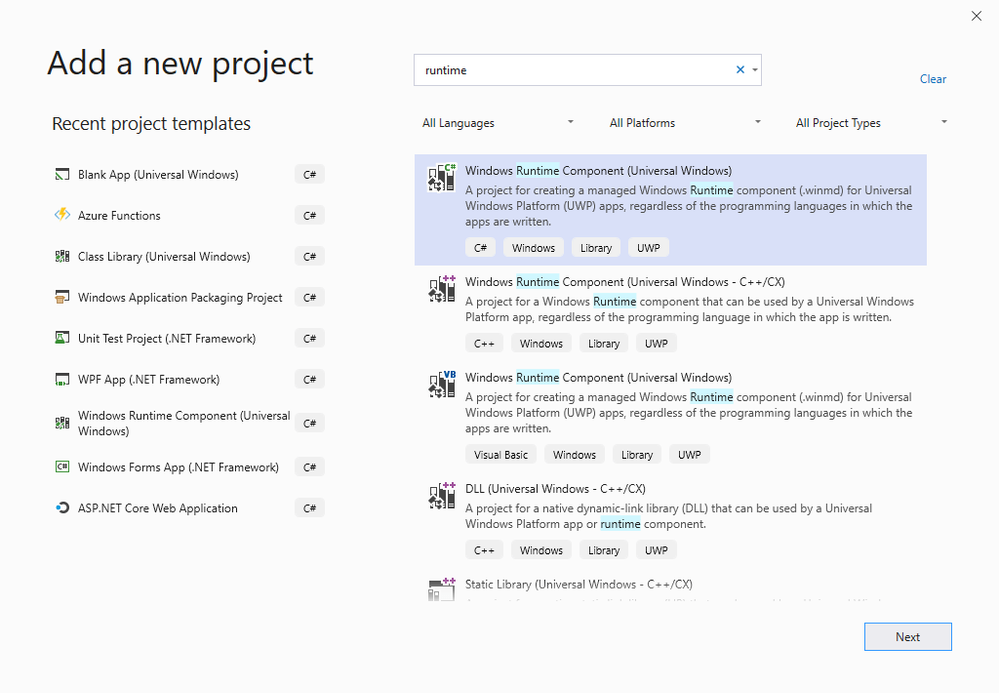
Task: Open the All Languages dropdown
Action: [498, 123]
